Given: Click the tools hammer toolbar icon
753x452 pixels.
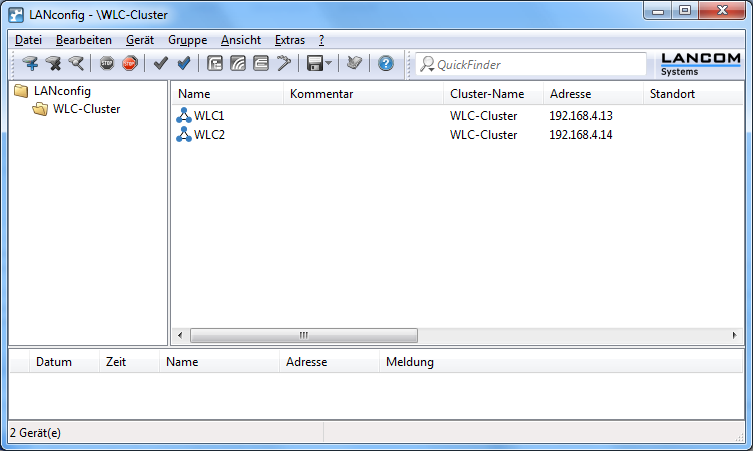Looking at the screenshot, I should (284, 64).
